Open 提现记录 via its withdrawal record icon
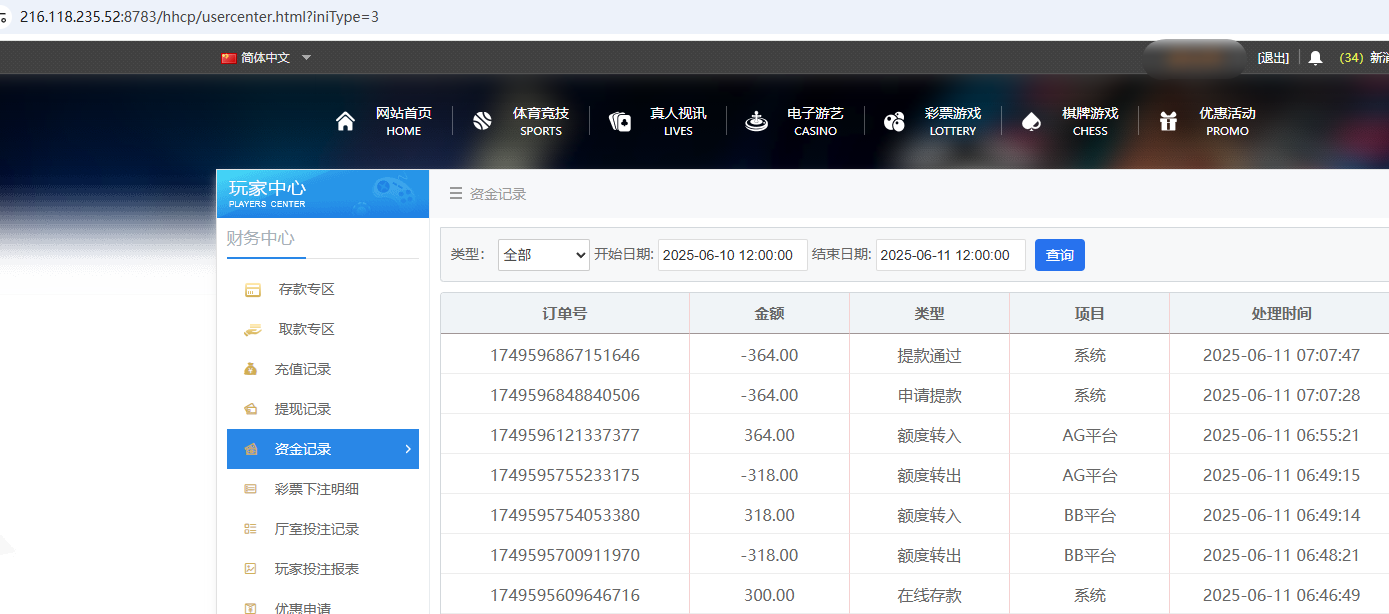This screenshot has width=1389, height=614. [252, 409]
